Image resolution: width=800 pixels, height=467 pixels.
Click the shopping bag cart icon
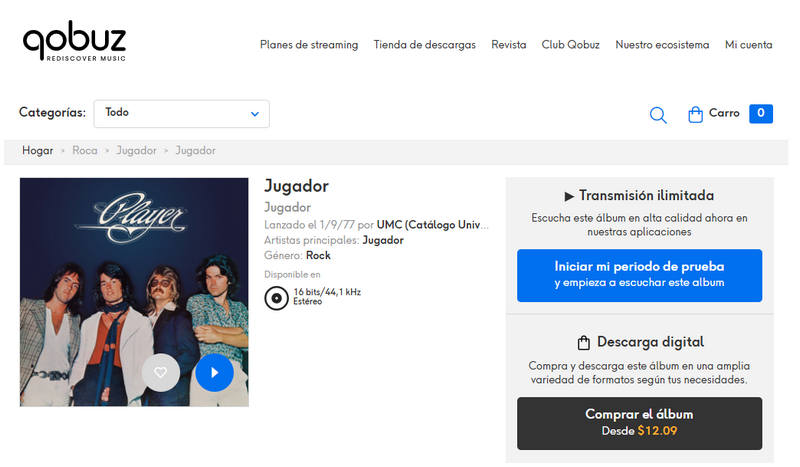696,114
